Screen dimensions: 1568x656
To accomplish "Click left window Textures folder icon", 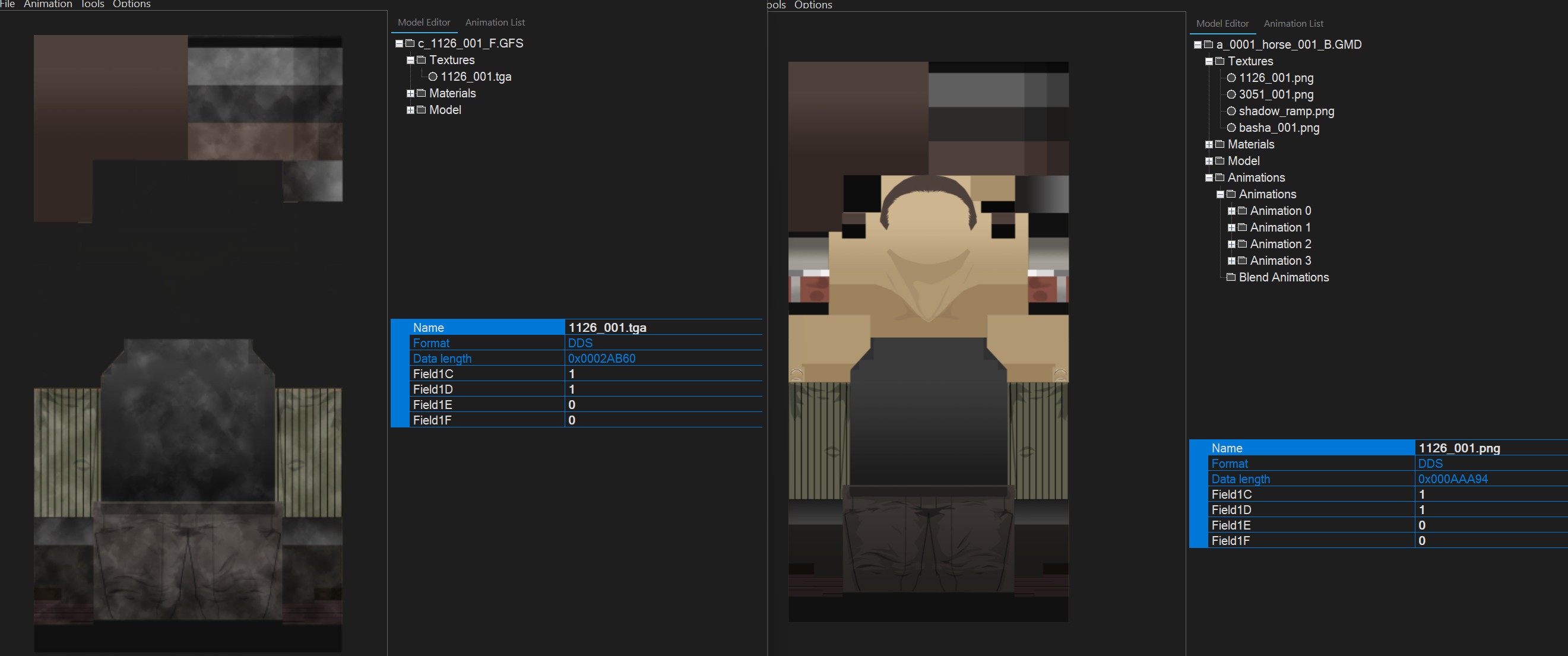I will (421, 59).
